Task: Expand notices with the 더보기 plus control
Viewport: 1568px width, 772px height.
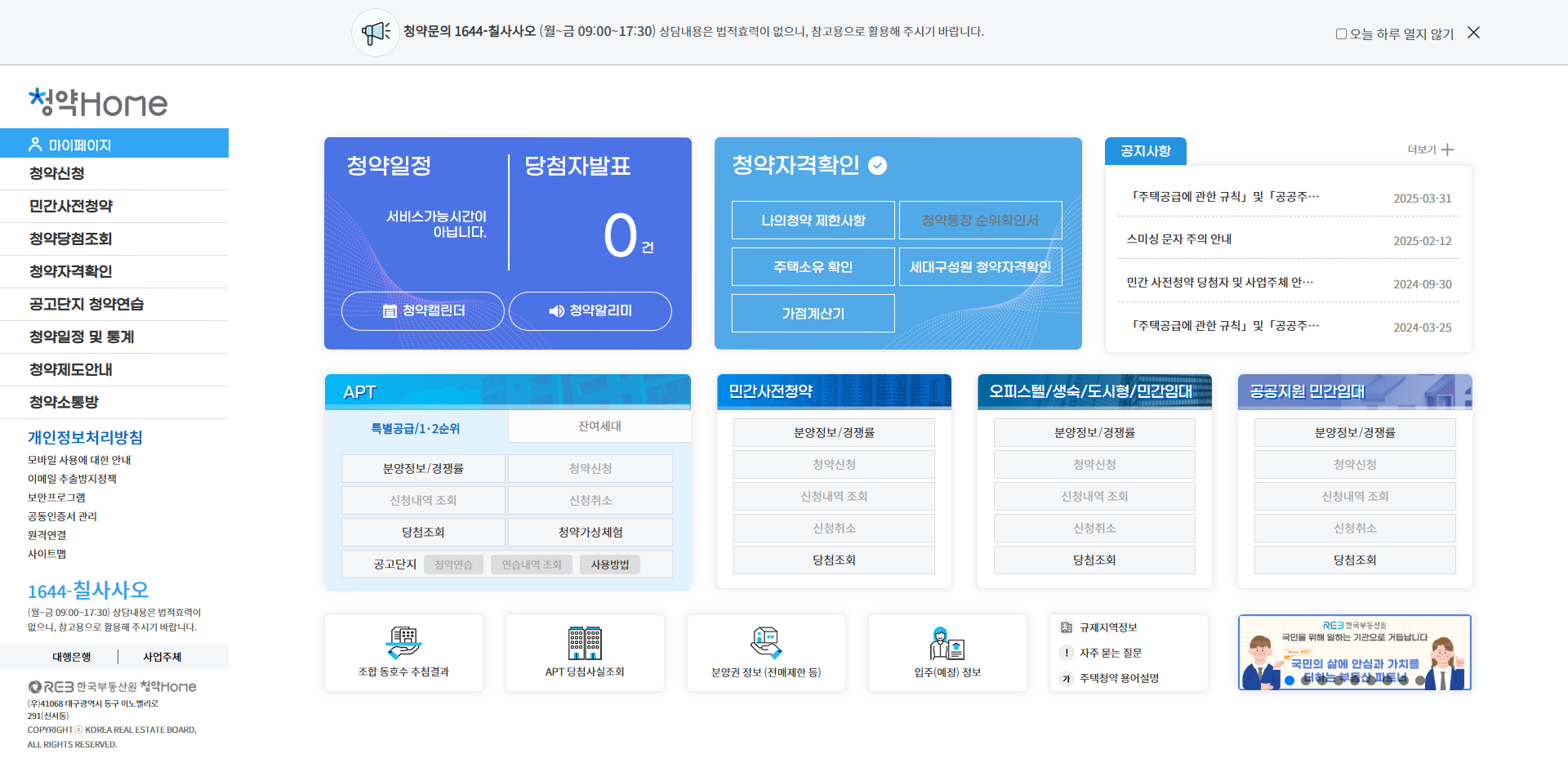Action: pos(1448,149)
